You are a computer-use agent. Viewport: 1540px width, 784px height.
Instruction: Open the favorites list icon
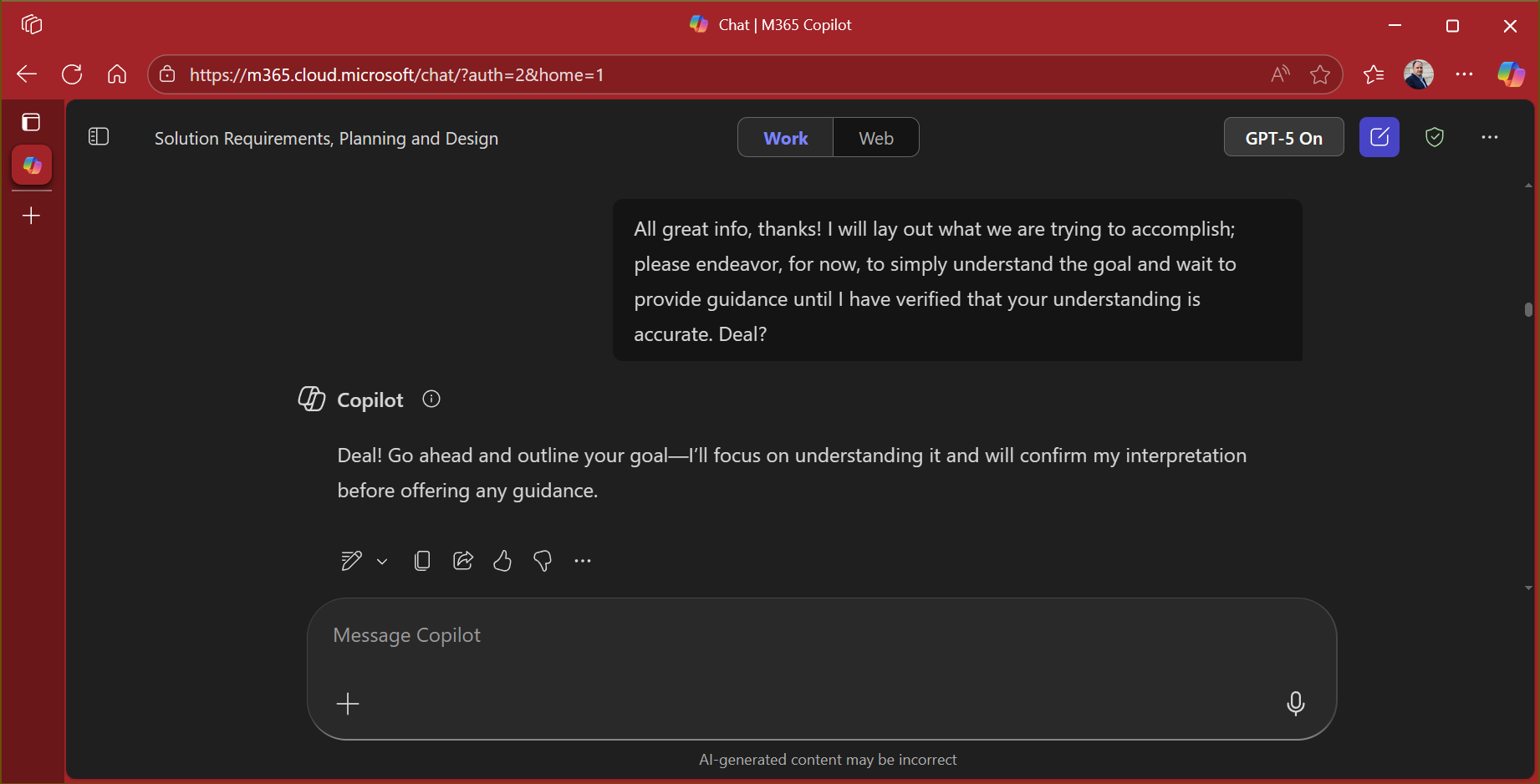pyautogui.click(x=1374, y=74)
